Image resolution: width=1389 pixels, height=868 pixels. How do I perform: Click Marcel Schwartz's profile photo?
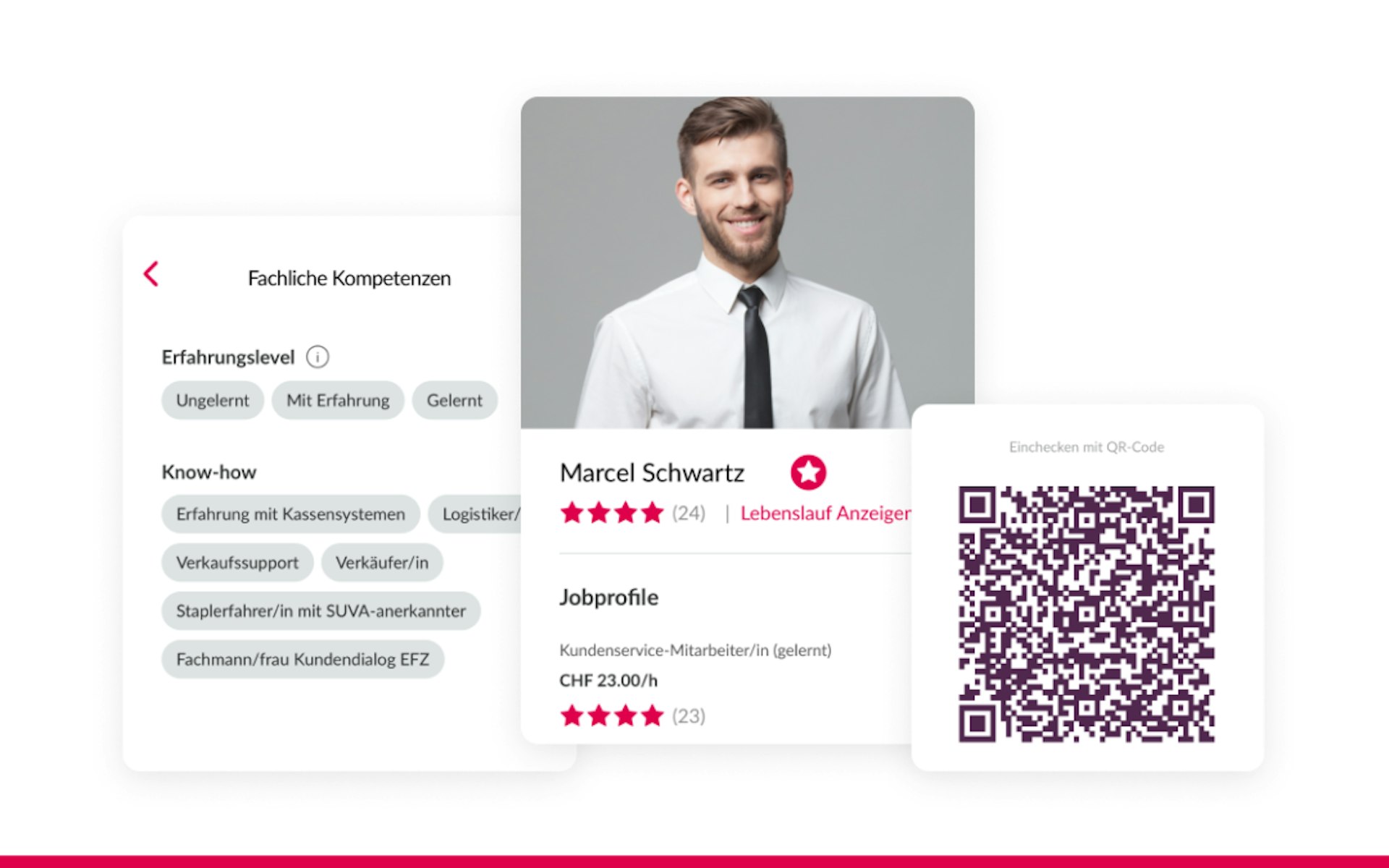747,263
